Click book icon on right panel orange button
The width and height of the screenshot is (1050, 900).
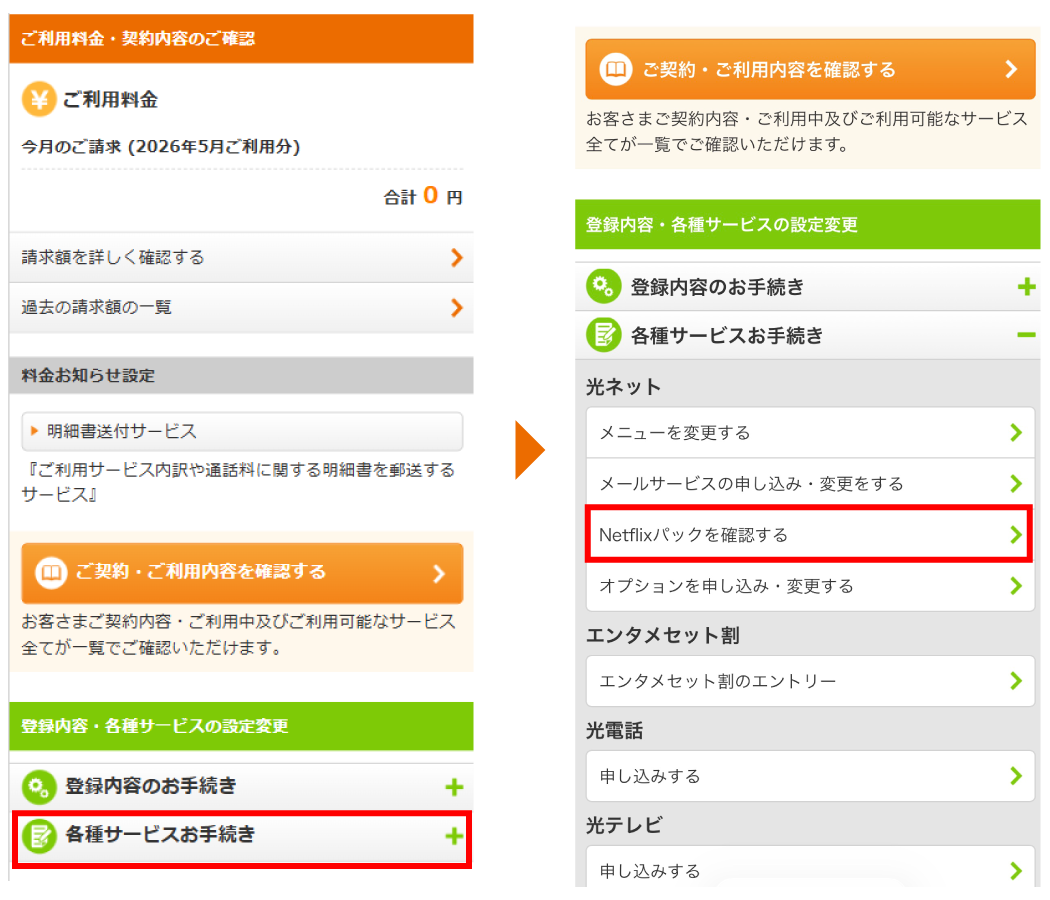tap(615, 69)
